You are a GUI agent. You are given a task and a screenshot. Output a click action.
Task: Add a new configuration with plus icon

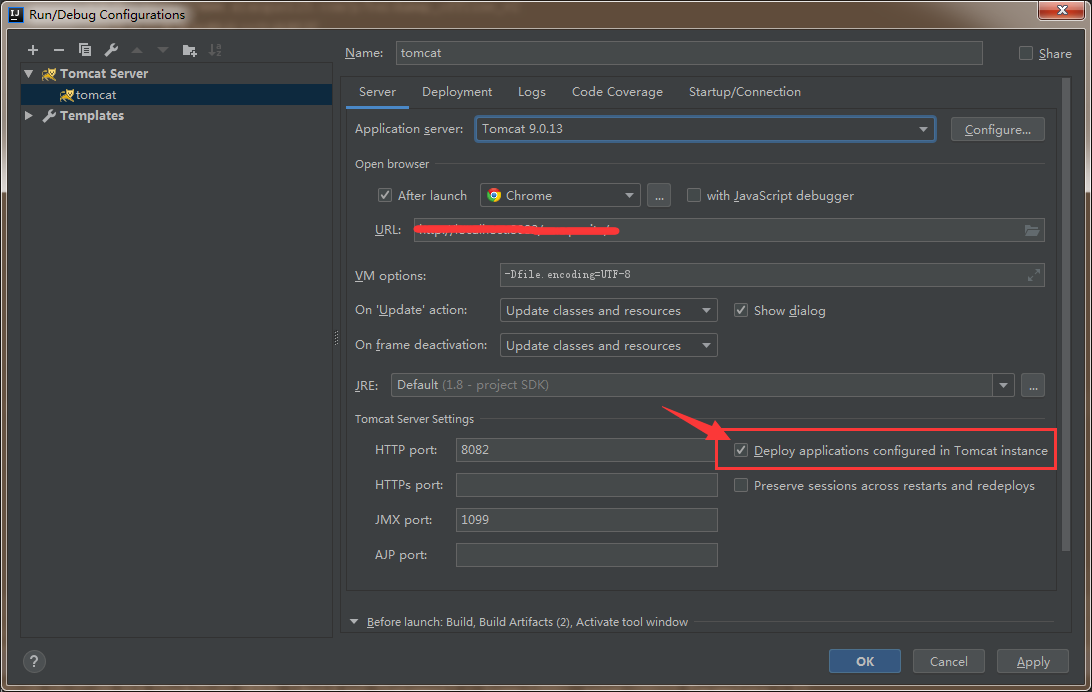[33, 50]
